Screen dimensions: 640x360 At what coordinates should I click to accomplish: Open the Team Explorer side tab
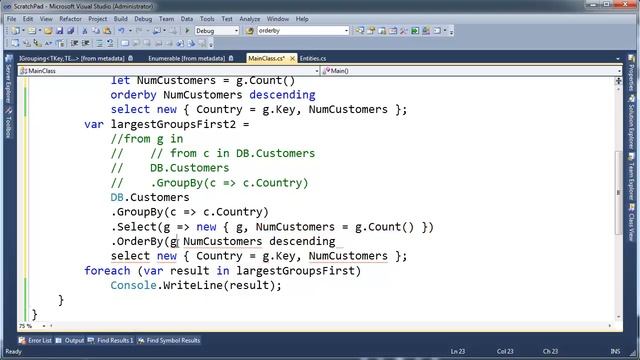pyautogui.click(x=631, y=177)
